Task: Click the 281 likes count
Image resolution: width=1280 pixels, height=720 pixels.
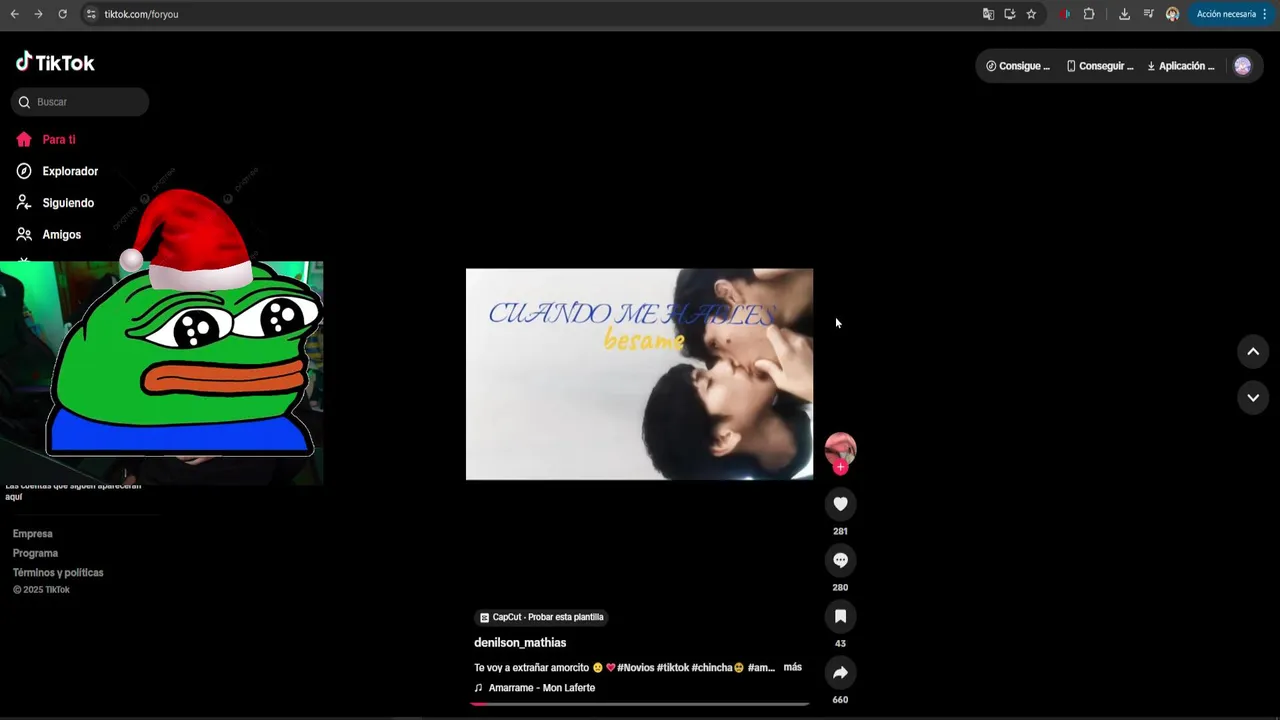Action: [840, 531]
